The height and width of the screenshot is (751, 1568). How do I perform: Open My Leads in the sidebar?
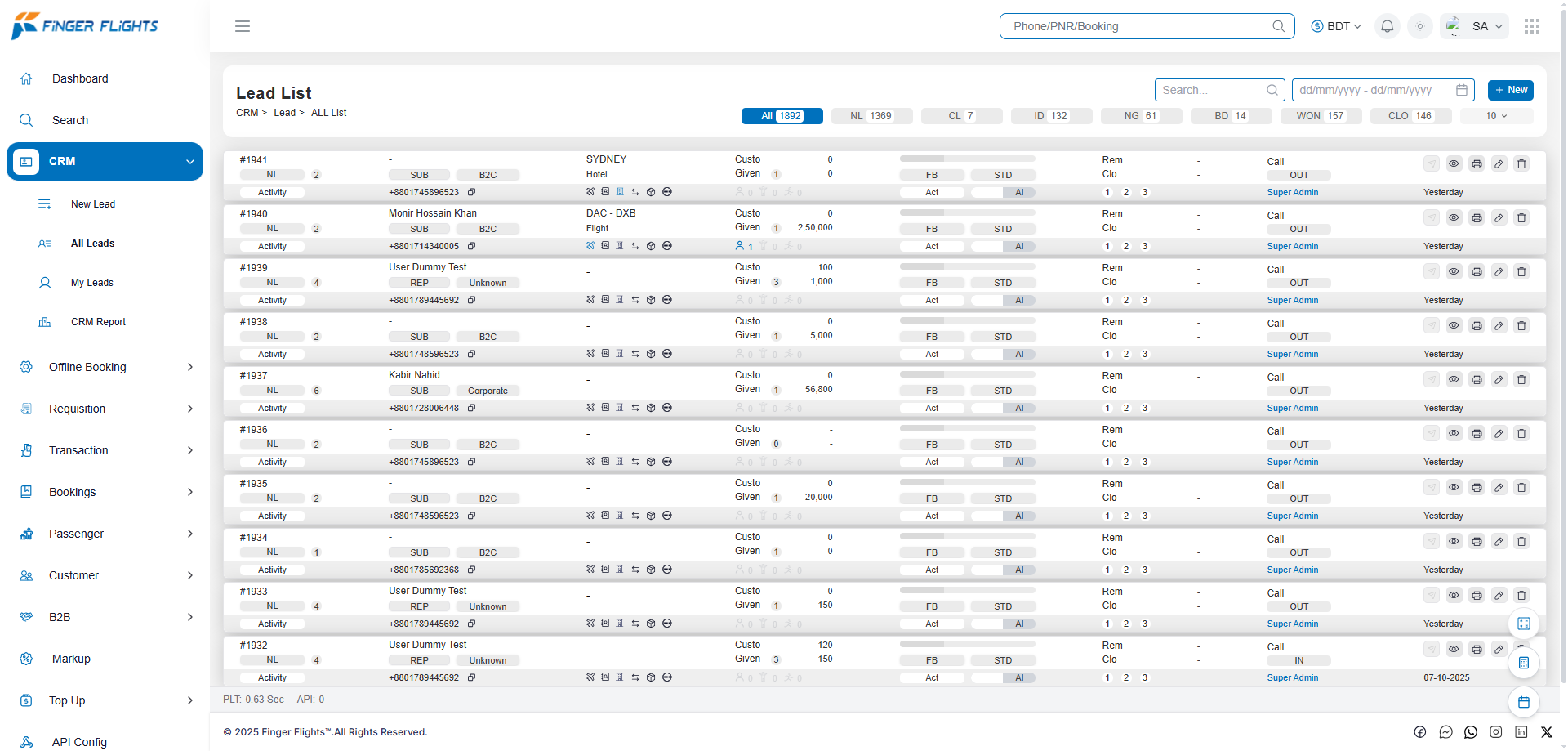pos(92,283)
